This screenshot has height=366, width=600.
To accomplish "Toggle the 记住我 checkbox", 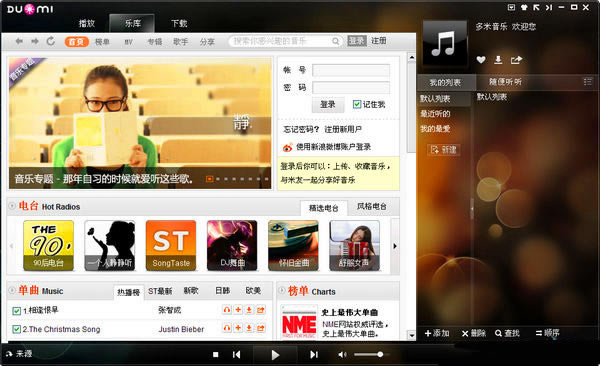I will 357,104.
